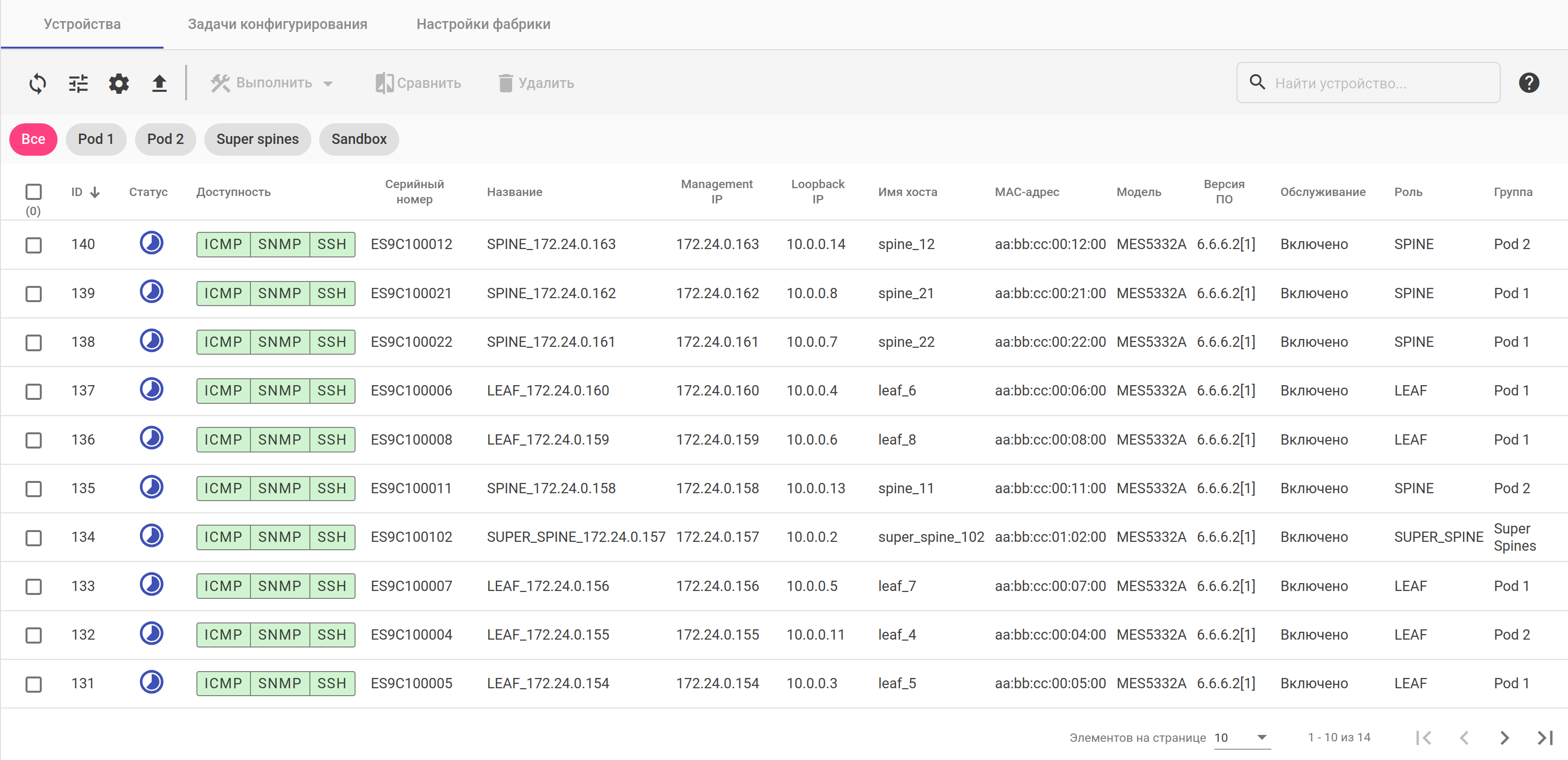Click status icon of device 140

(x=152, y=244)
